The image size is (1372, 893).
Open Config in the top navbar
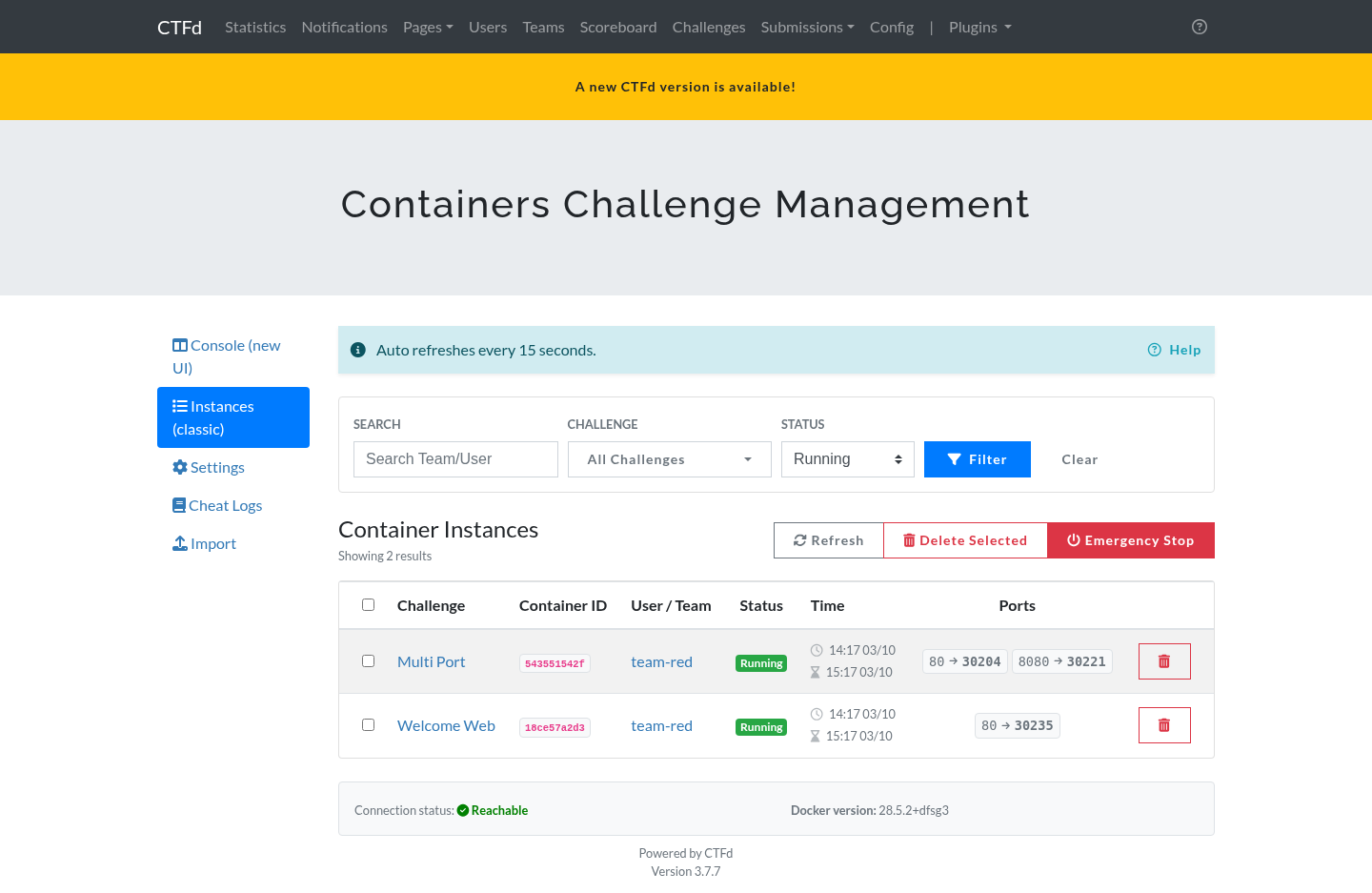coord(892,27)
